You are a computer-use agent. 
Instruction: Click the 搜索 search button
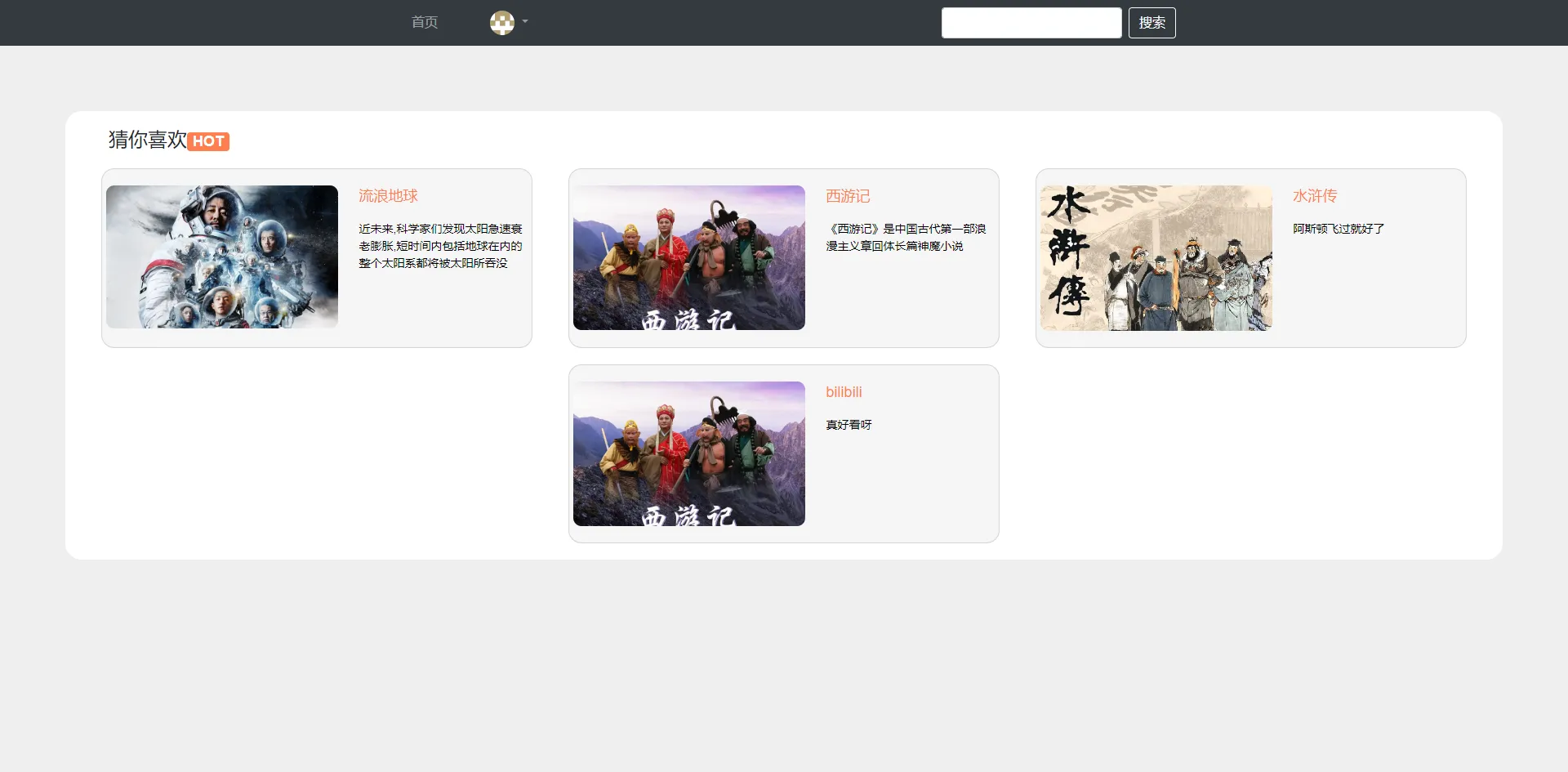(1152, 23)
